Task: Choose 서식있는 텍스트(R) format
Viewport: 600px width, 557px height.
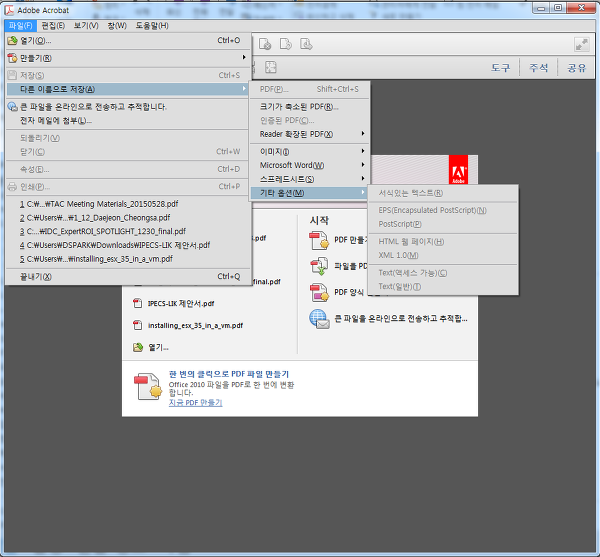Action: [443, 193]
